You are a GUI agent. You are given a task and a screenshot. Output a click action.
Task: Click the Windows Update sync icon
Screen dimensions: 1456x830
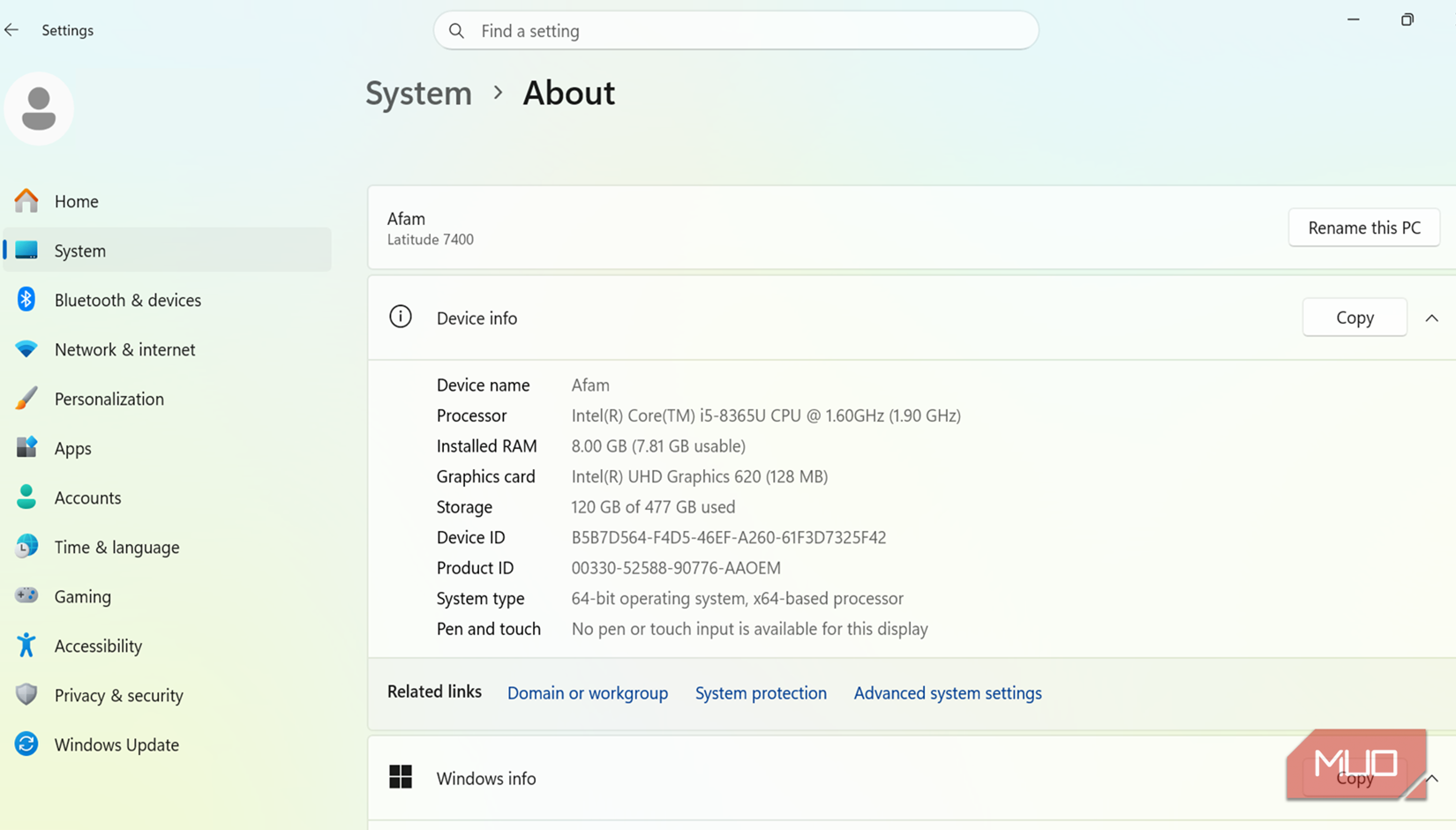point(26,744)
